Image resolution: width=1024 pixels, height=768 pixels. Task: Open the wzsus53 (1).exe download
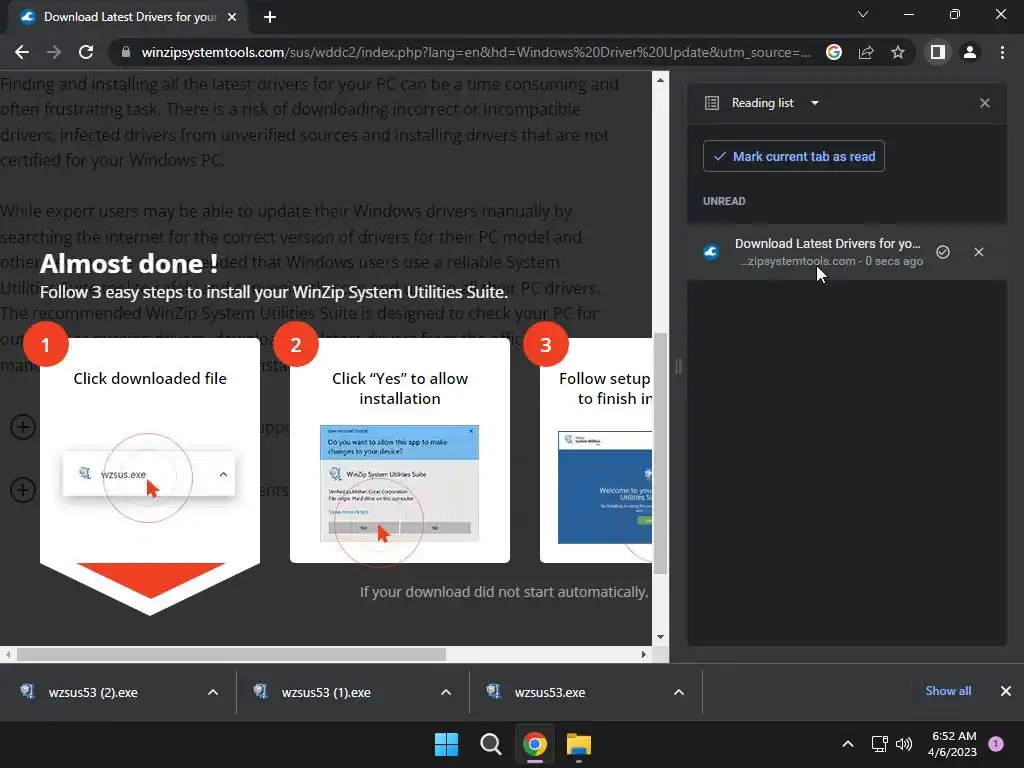coord(325,692)
